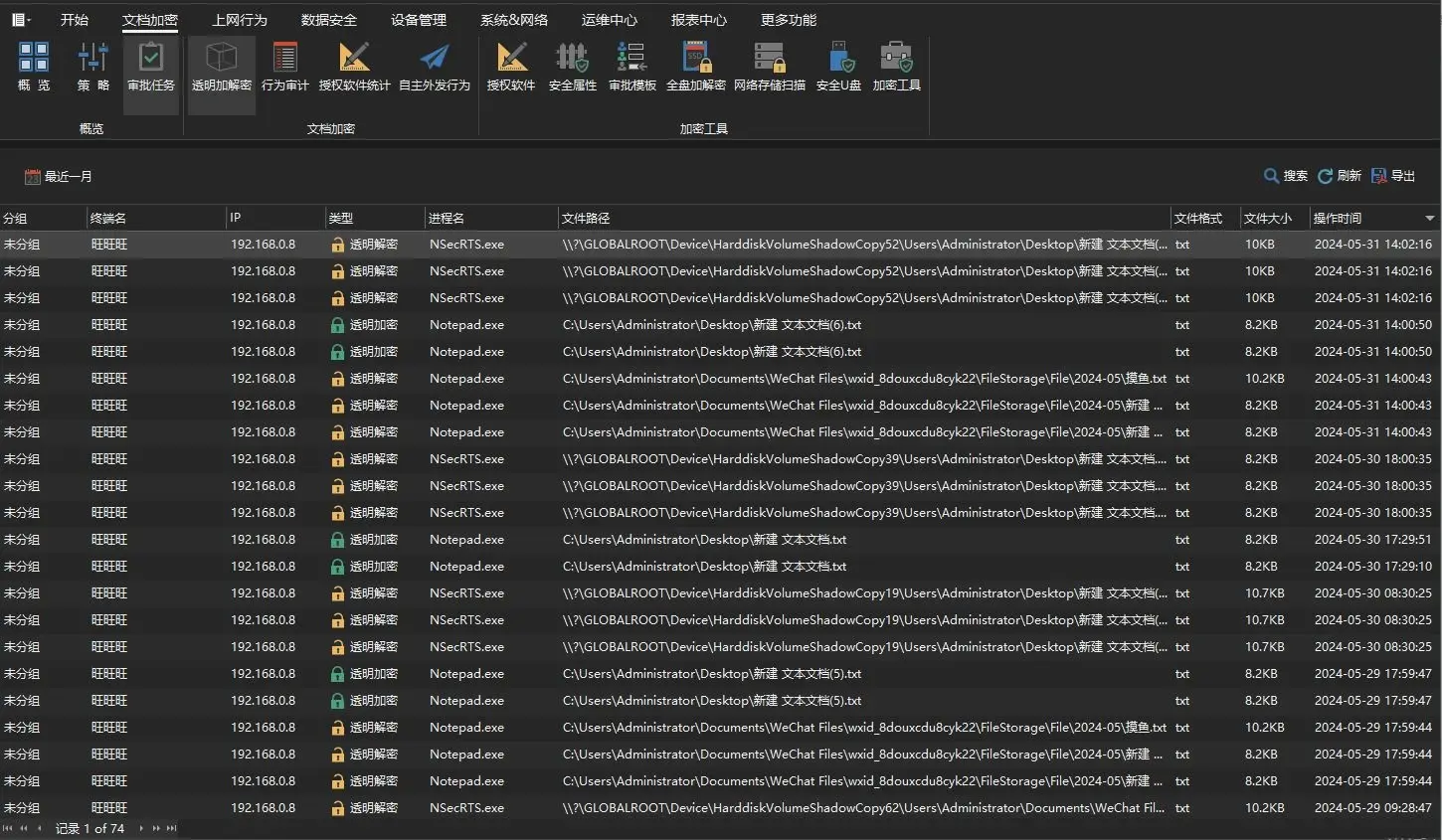Click the HarddiskVolumeShadowCopy62 file path cell
Viewport: 1442px width, 840px height.
pos(863,808)
